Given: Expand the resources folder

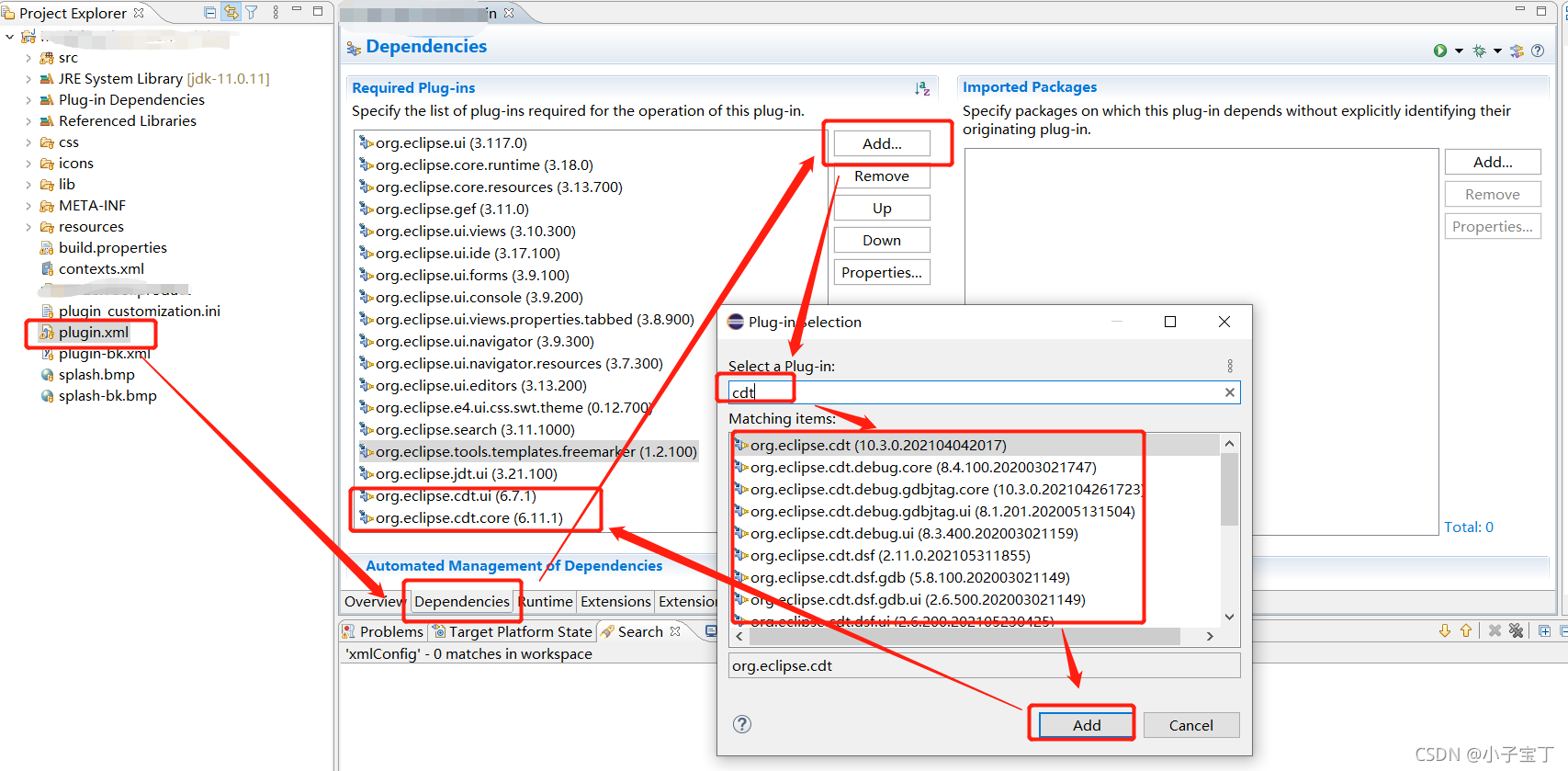Looking at the screenshot, I should coord(28,227).
